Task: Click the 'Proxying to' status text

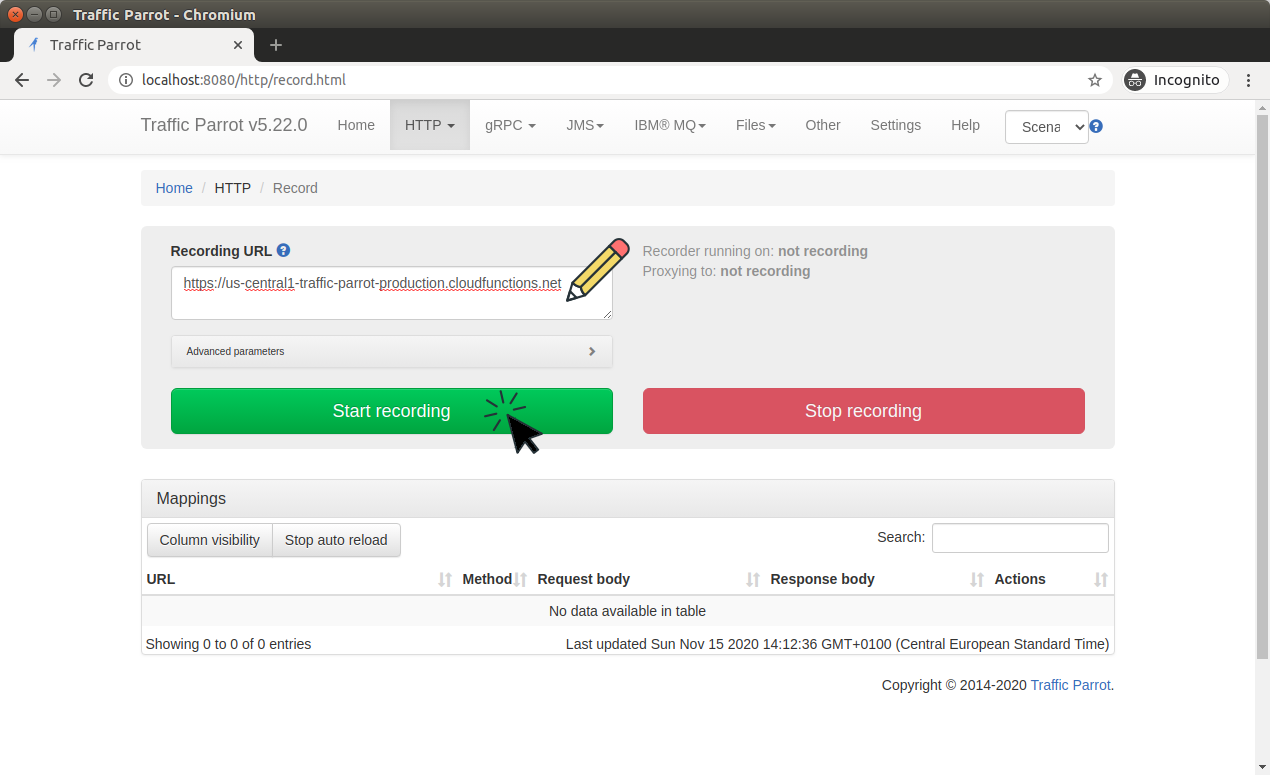Action: pos(726,271)
